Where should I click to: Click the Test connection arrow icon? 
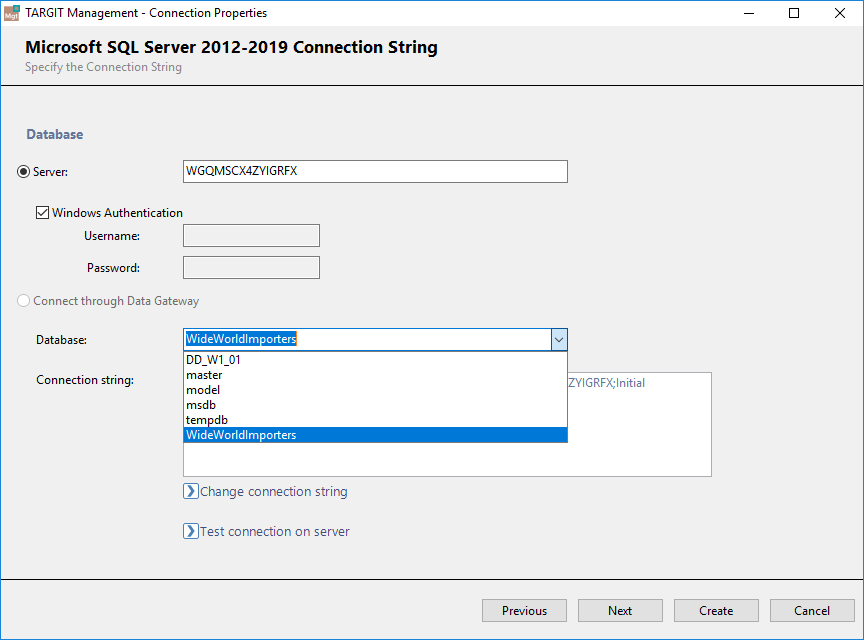coord(191,531)
